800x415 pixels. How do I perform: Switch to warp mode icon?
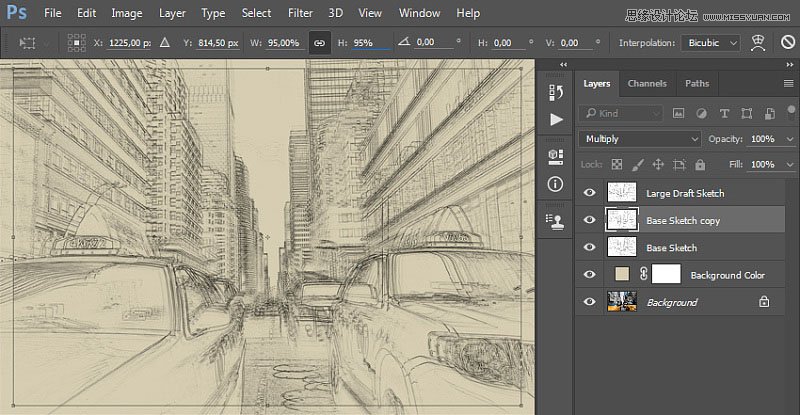[x=758, y=43]
